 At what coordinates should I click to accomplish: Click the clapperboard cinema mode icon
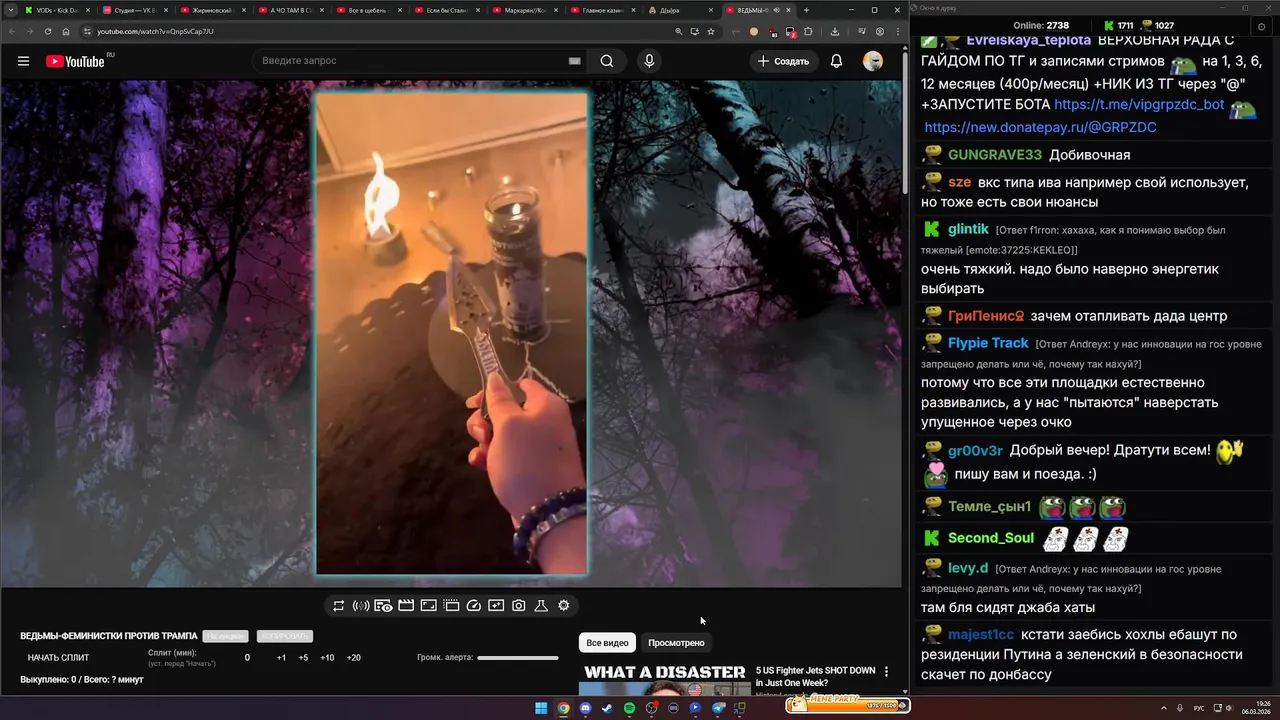406,606
